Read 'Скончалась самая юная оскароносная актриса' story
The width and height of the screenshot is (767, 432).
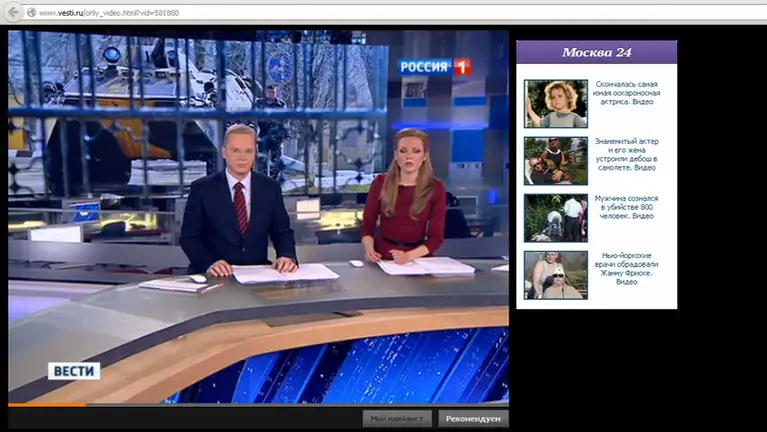click(626, 93)
